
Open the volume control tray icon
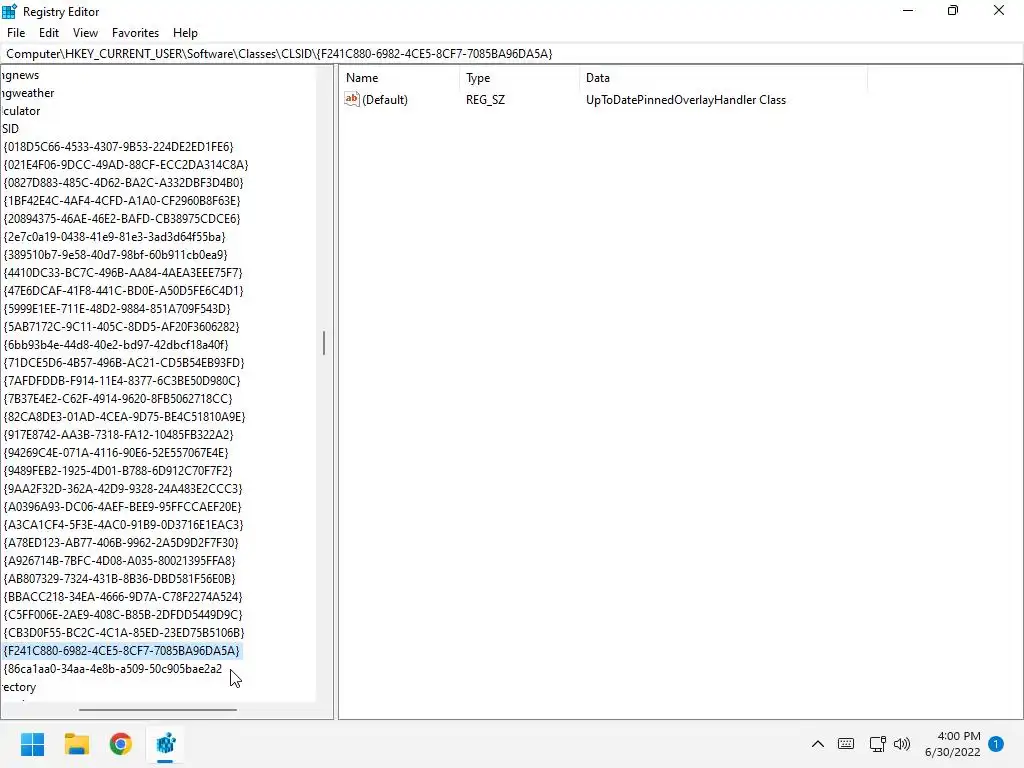901,744
